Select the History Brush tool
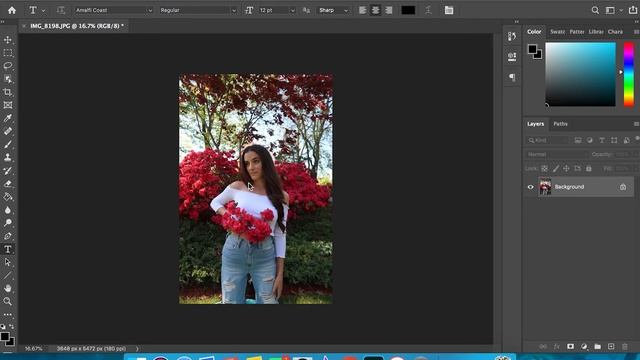This screenshot has height=360, width=640. (x=8, y=171)
